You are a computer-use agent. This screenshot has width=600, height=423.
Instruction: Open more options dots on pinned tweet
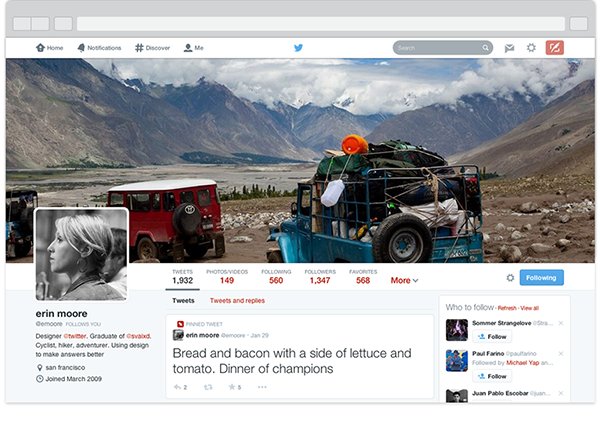click(262, 387)
